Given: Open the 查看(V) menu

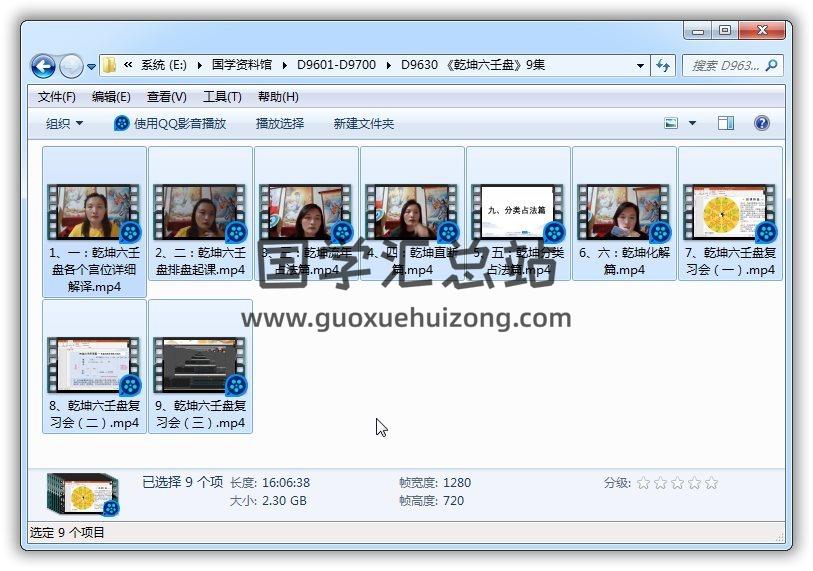Looking at the screenshot, I should tap(166, 97).
